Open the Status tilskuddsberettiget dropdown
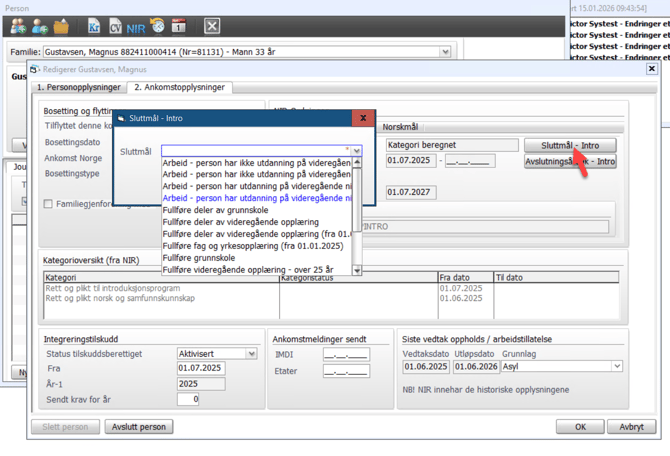Viewport: 670px width, 456px height. 250,353
